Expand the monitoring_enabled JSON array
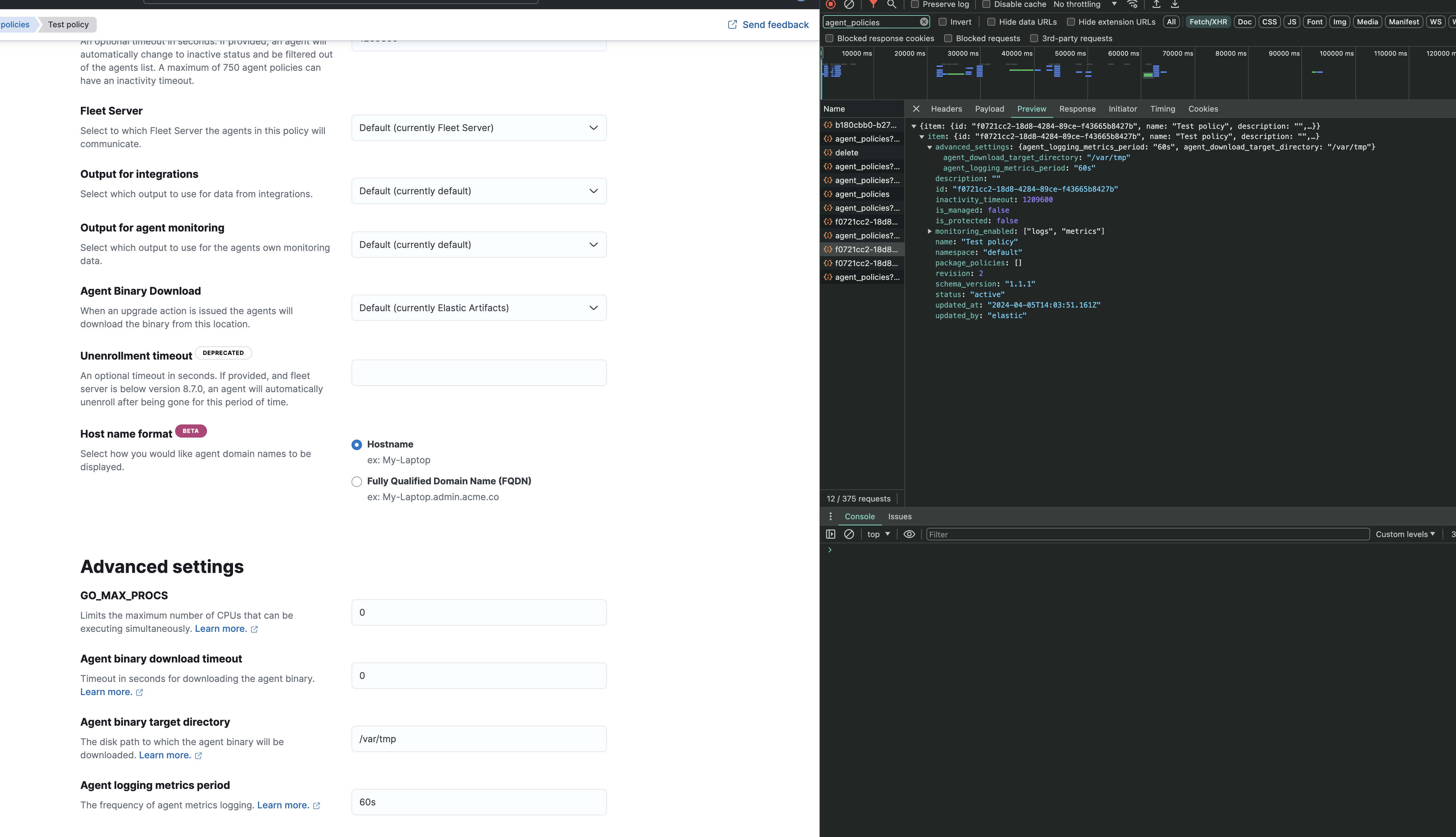1456x837 pixels. coord(930,231)
